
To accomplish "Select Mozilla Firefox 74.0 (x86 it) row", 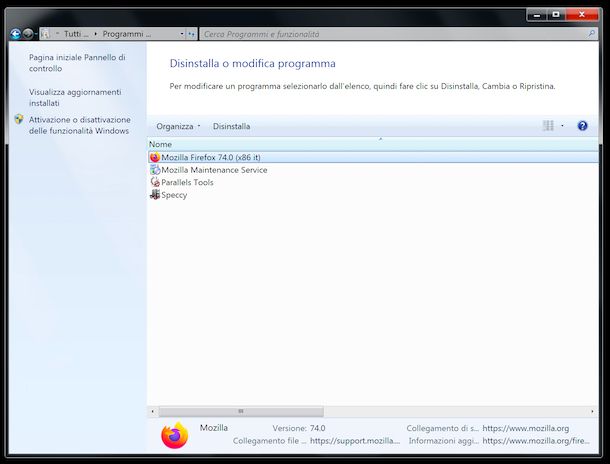I will pos(373,157).
